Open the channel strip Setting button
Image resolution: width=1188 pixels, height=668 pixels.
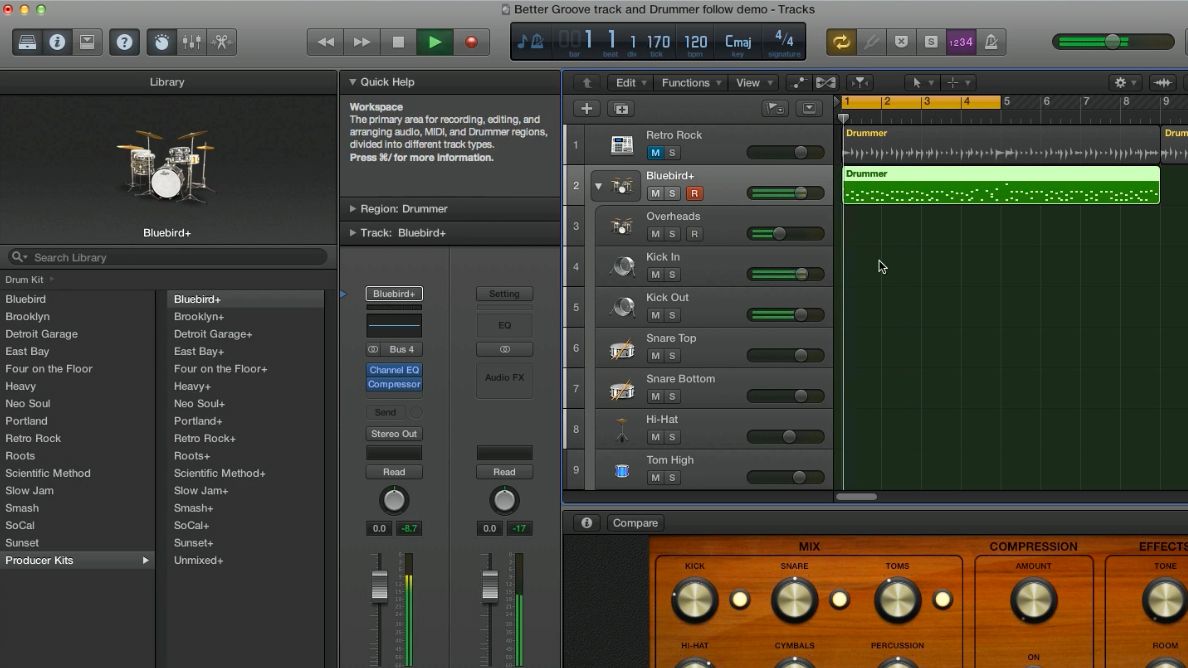click(504, 293)
